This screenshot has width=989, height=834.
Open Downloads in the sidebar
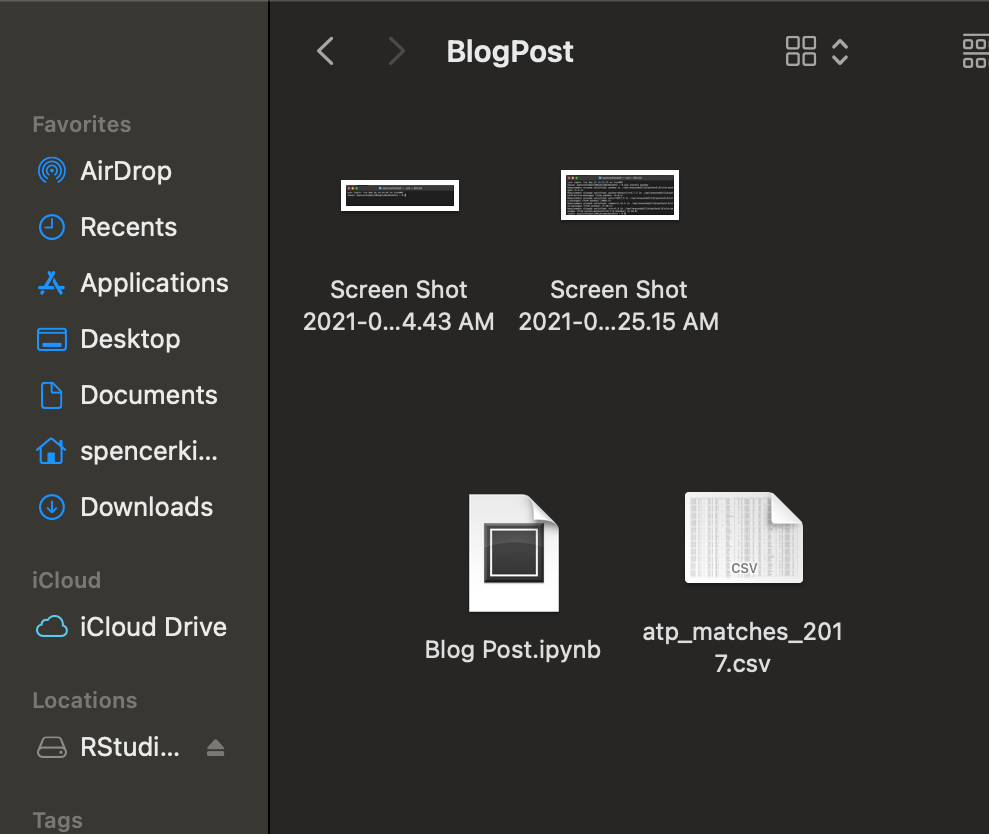coord(126,507)
